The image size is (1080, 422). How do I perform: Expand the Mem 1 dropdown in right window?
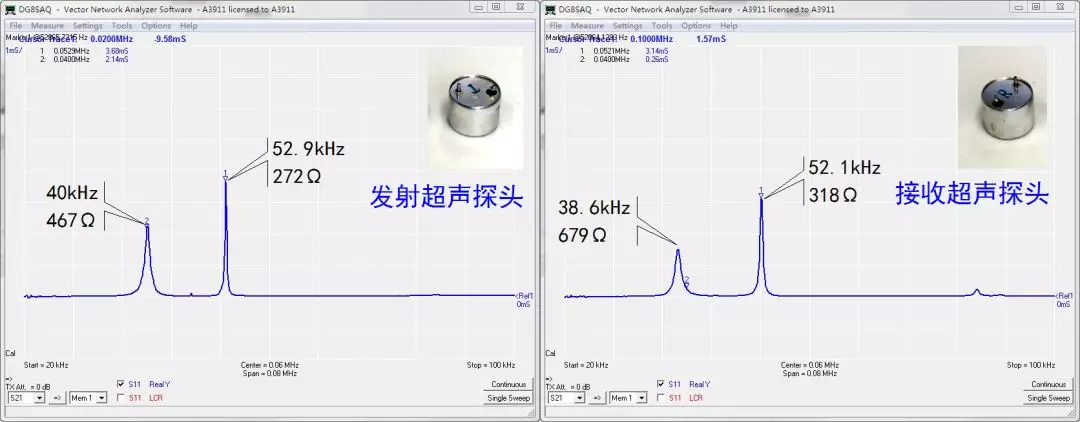[641, 398]
